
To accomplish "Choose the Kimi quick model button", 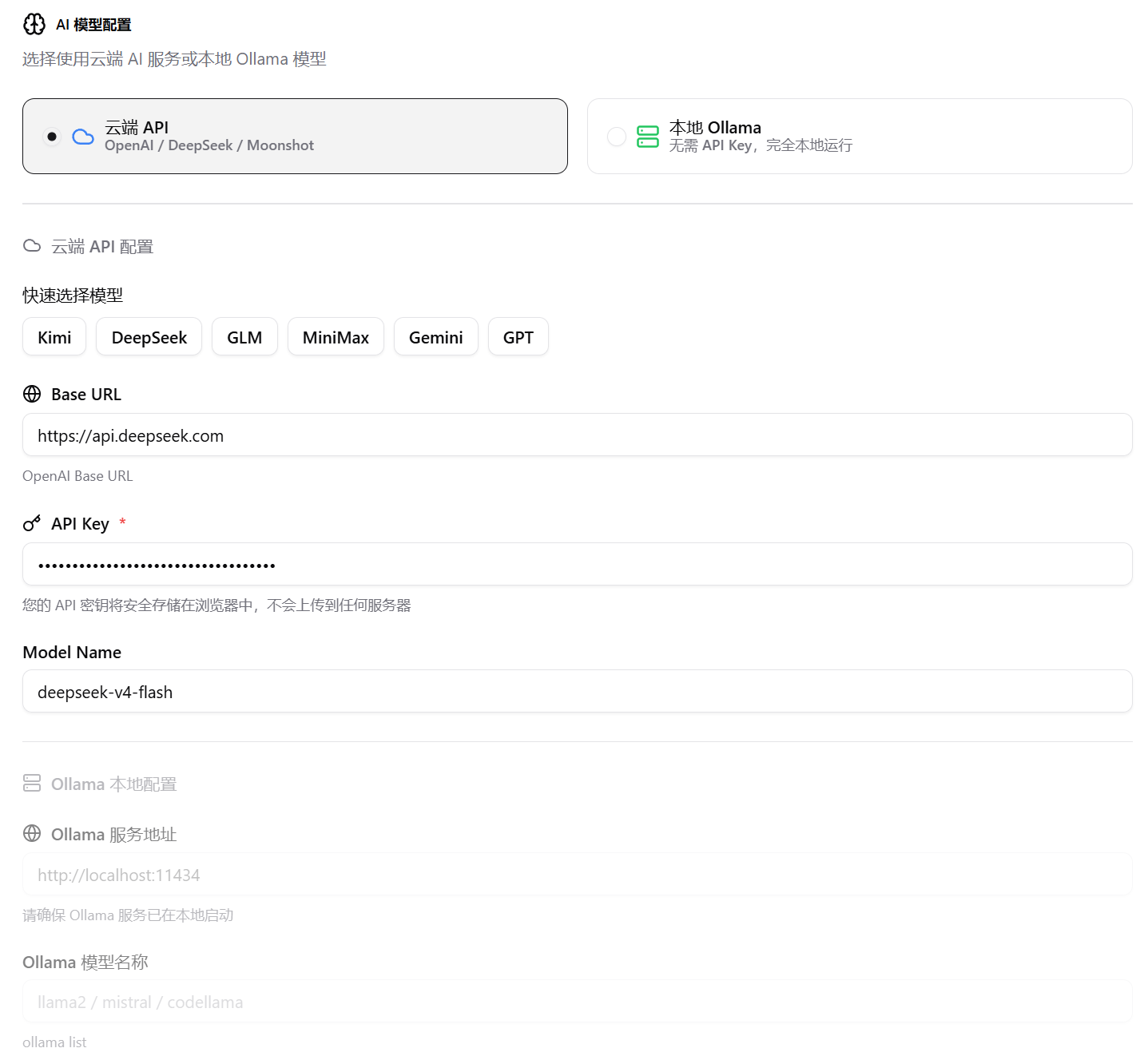I will 54,337.
